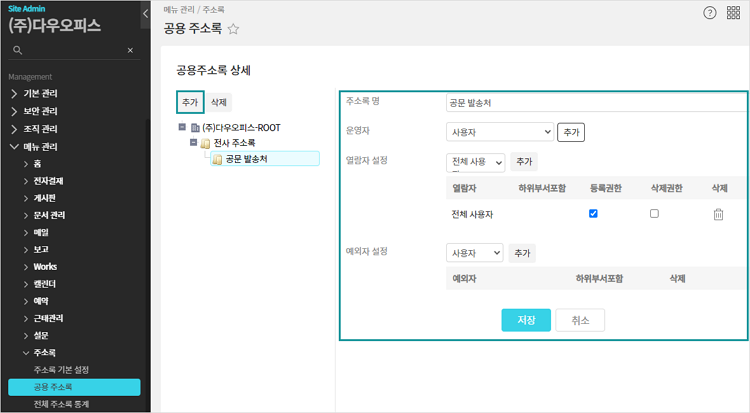Click the sidebar search magnifier icon
This screenshot has height=413, width=750.
click(x=17, y=50)
